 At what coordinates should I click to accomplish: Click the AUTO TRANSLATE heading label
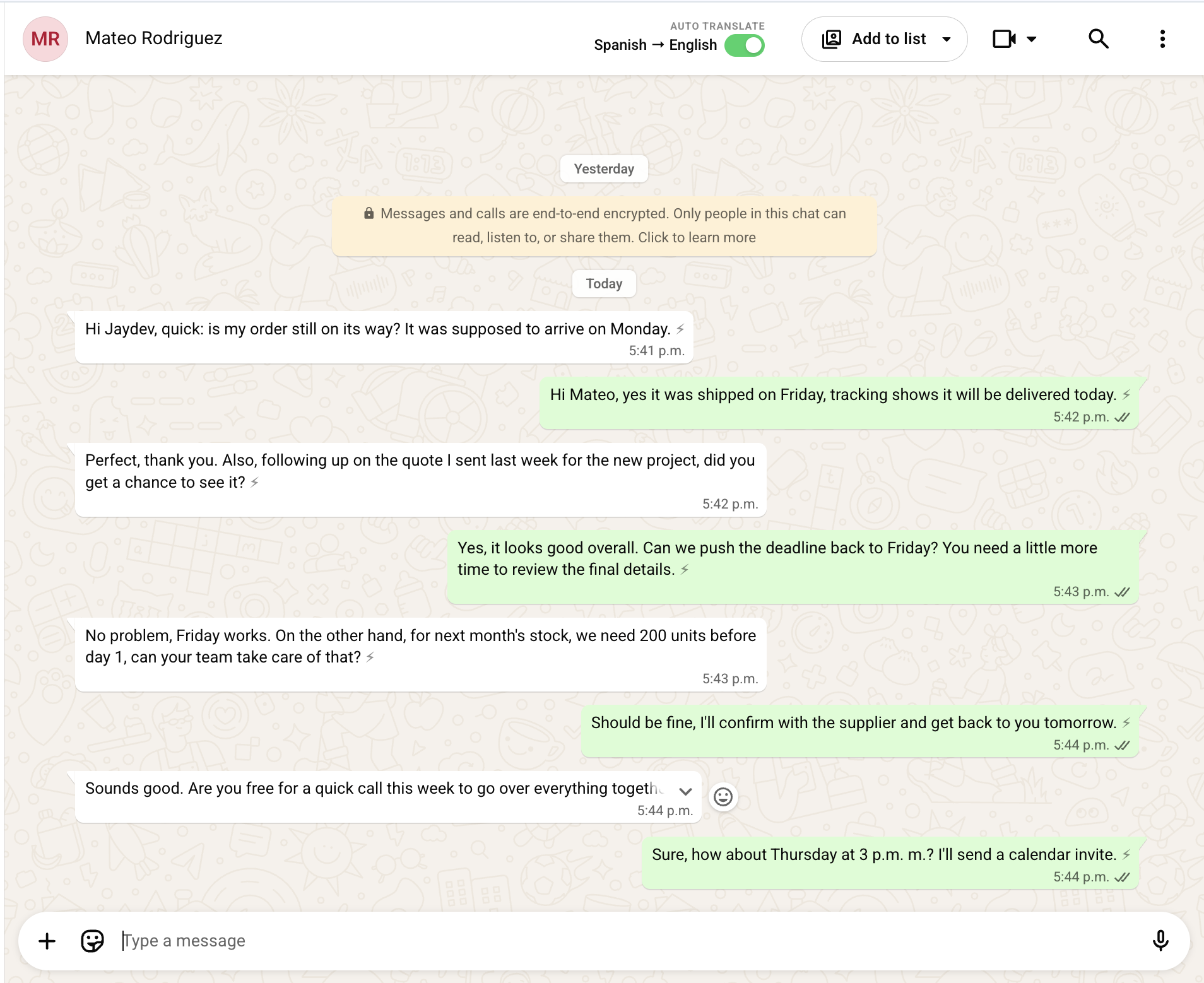point(717,26)
